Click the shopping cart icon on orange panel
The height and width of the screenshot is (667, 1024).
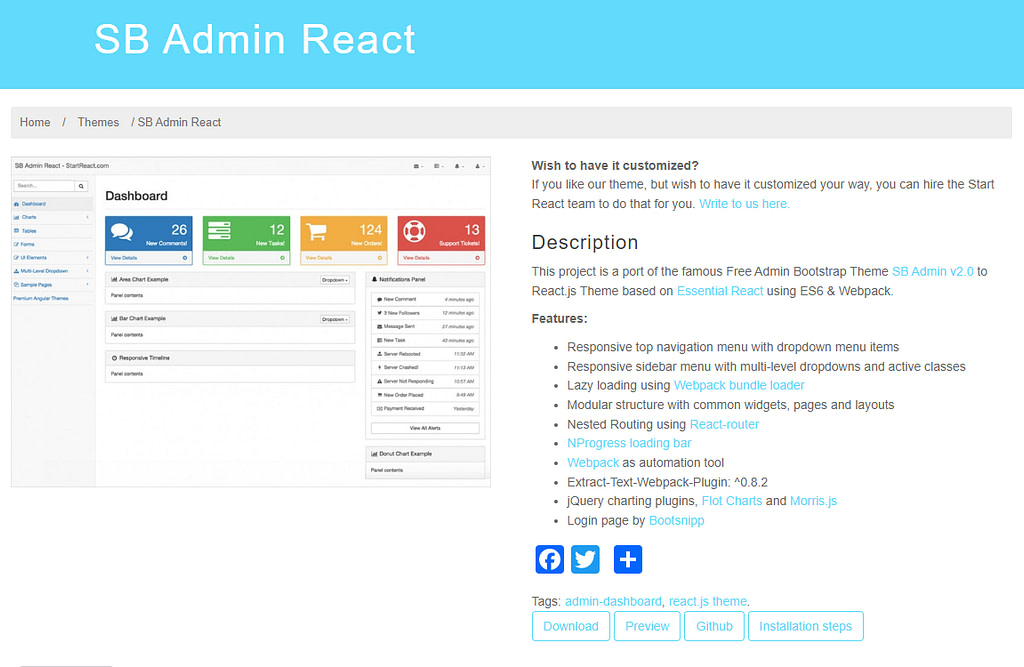click(315, 231)
